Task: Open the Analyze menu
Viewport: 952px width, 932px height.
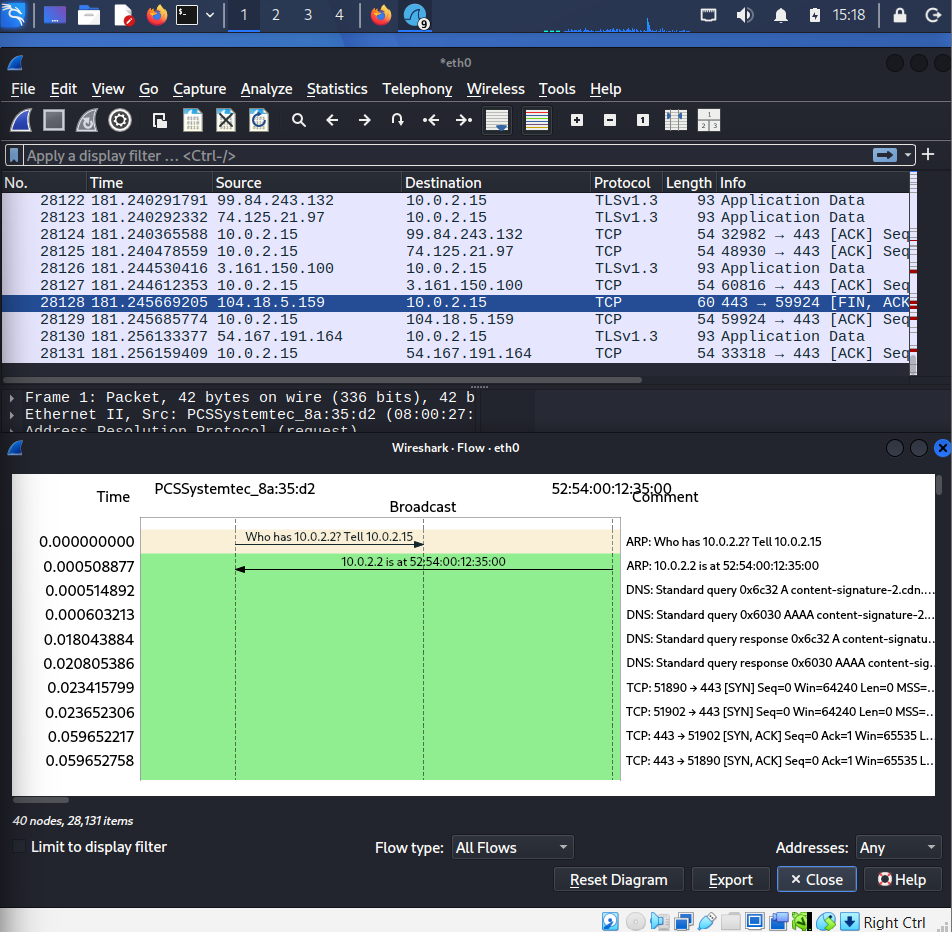Action: coord(266,89)
